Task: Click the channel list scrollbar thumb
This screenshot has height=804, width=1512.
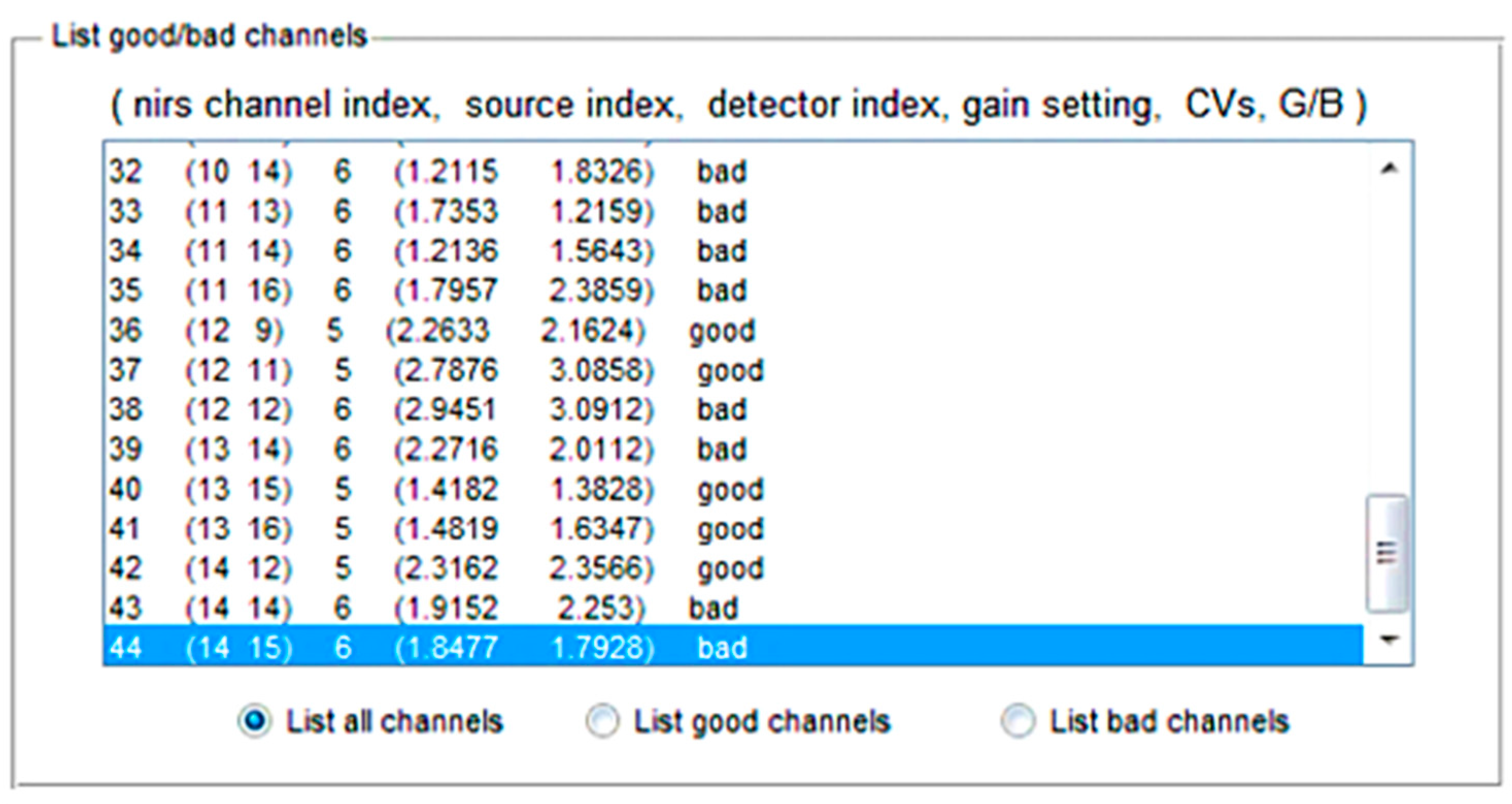Action: coord(1386,553)
